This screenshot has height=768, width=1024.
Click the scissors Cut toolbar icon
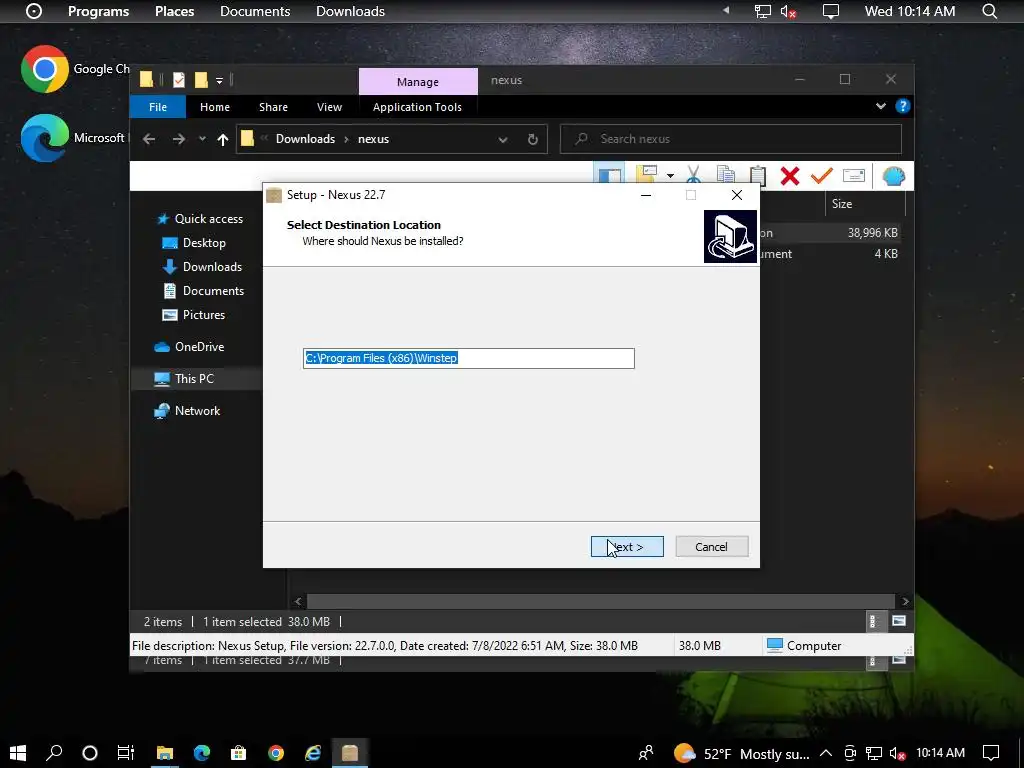point(694,175)
